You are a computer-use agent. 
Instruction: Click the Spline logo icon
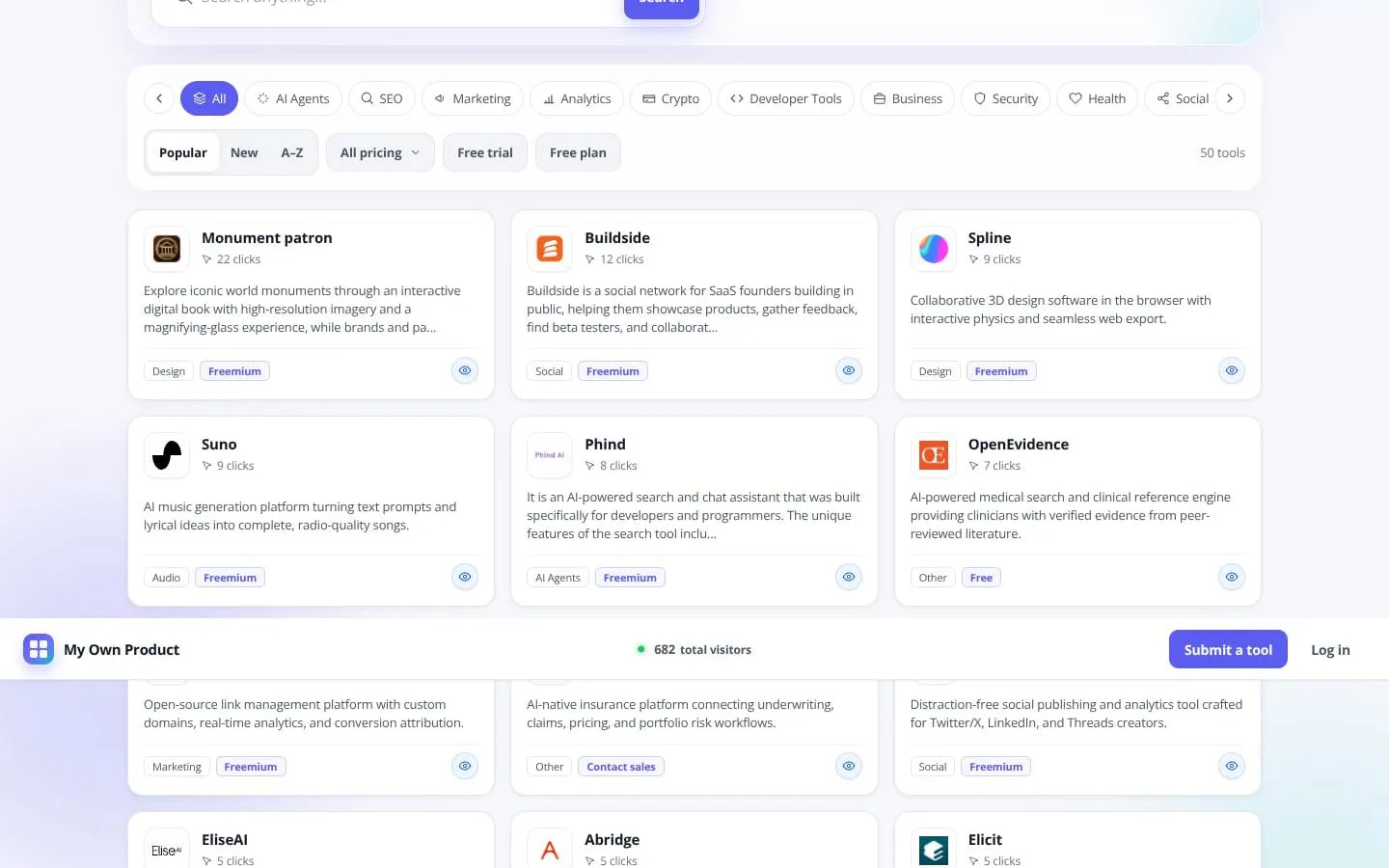click(x=933, y=249)
